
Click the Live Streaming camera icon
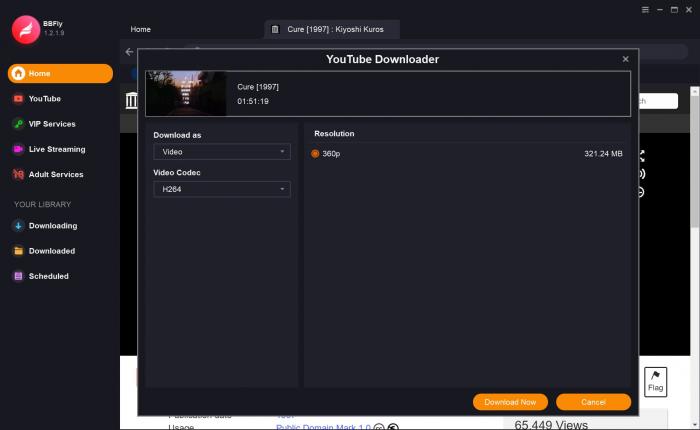18,149
